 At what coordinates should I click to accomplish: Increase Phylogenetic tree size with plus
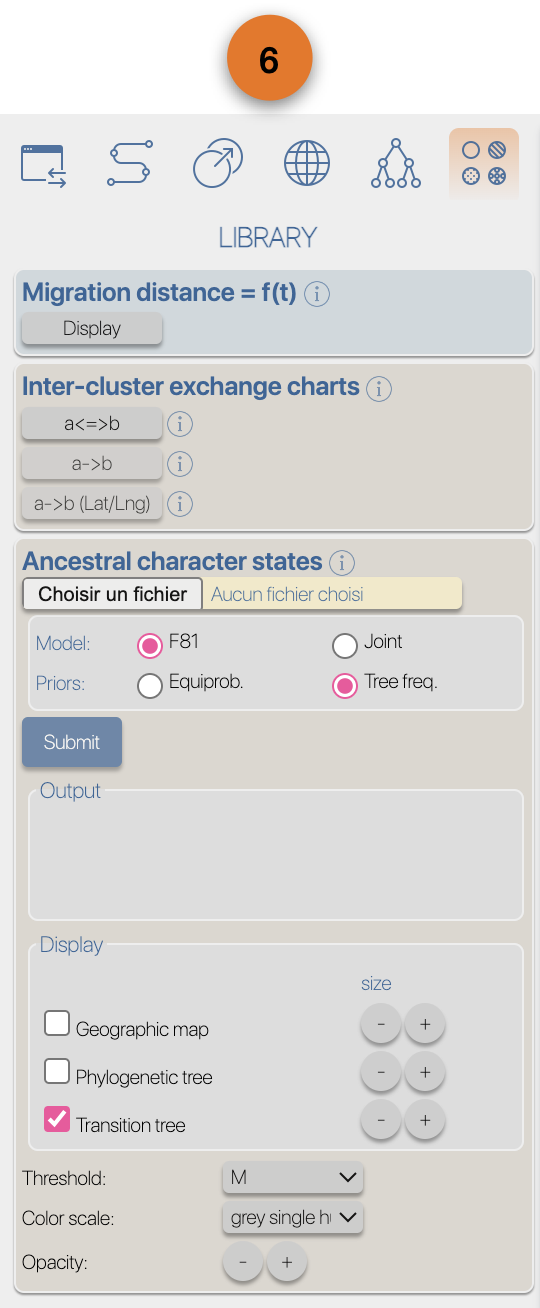point(425,1072)
